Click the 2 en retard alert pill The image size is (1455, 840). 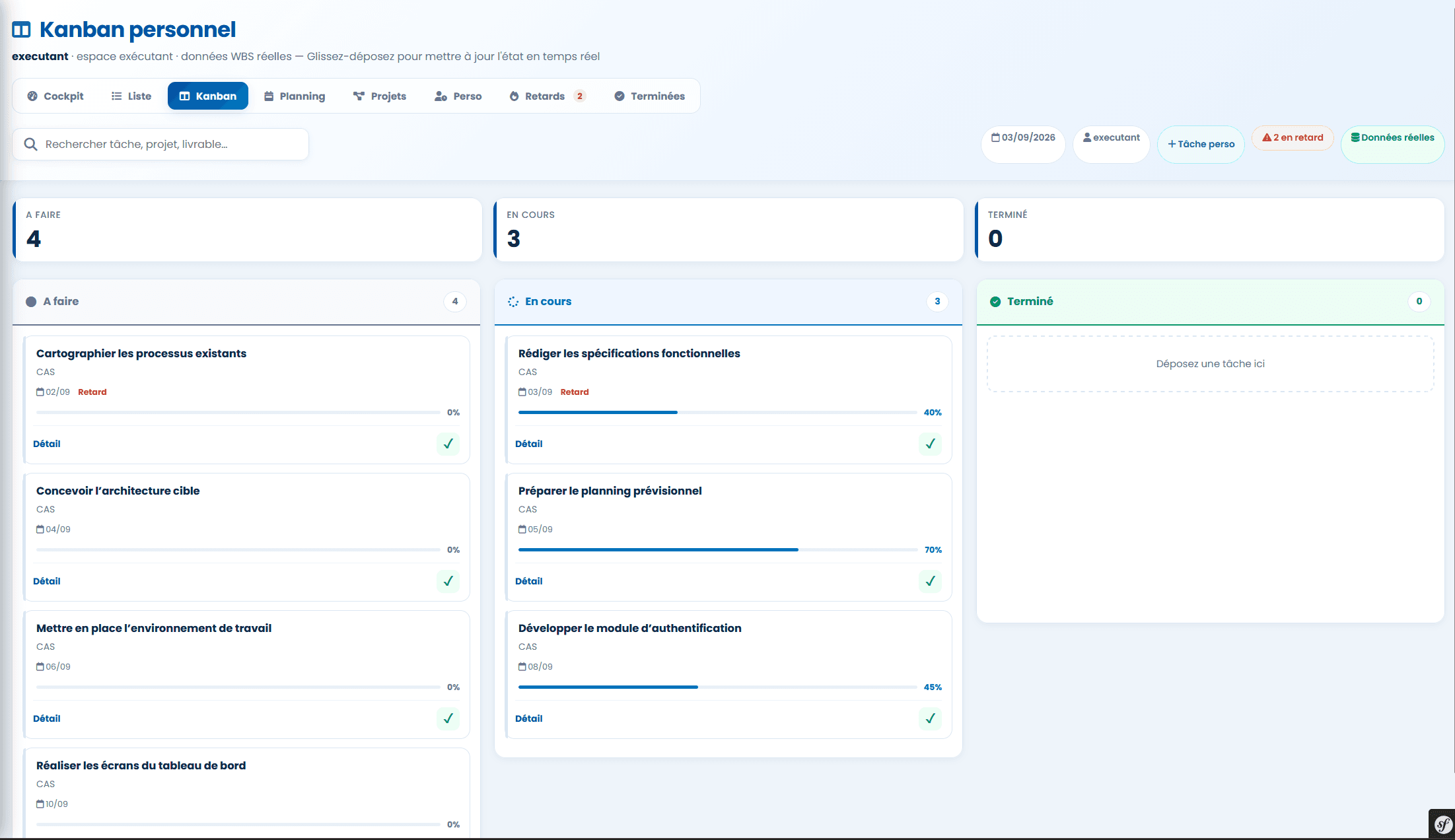[x=1293, y=137]
